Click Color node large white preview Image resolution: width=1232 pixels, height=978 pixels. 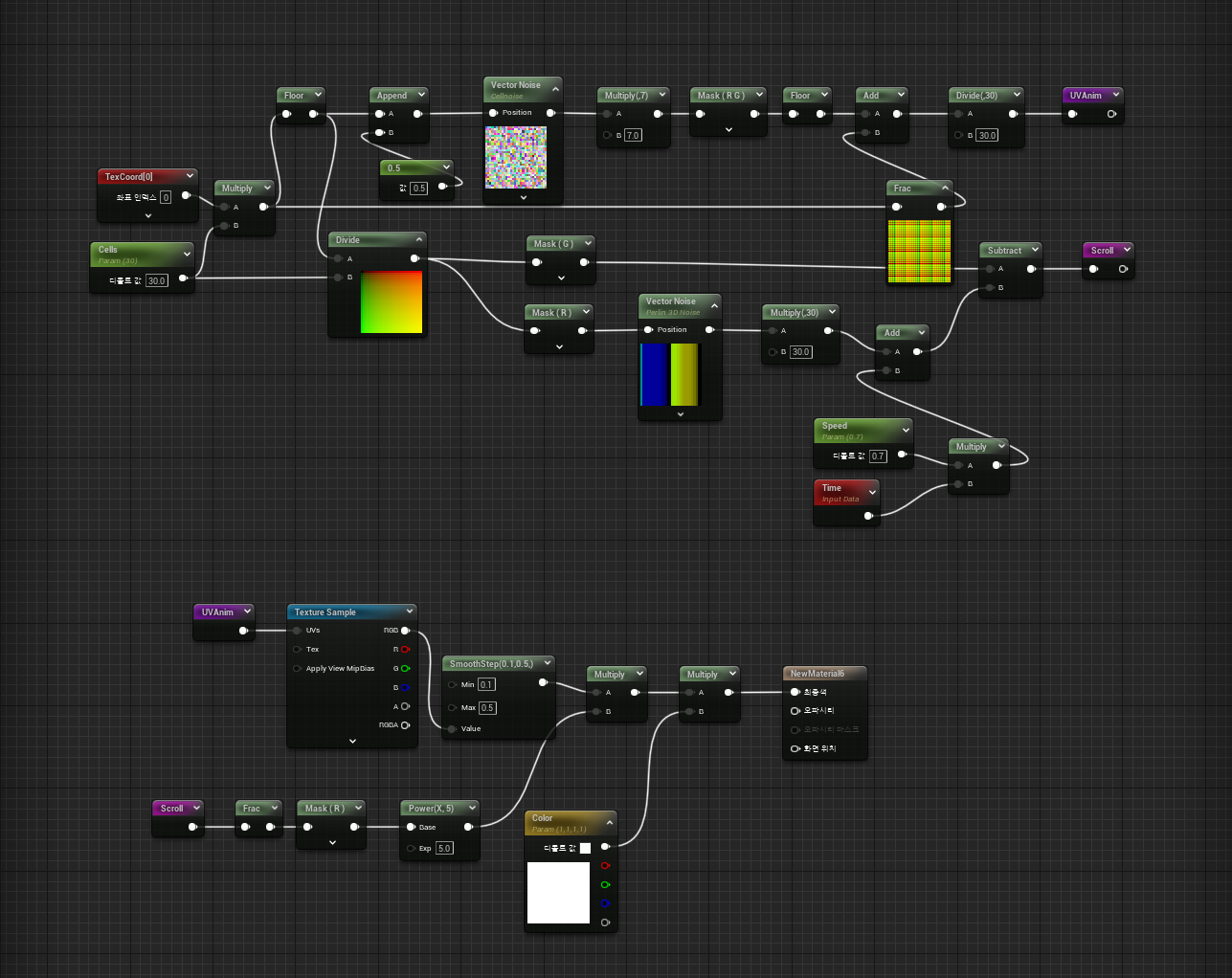pyautogui.click(x=558, y=893)
